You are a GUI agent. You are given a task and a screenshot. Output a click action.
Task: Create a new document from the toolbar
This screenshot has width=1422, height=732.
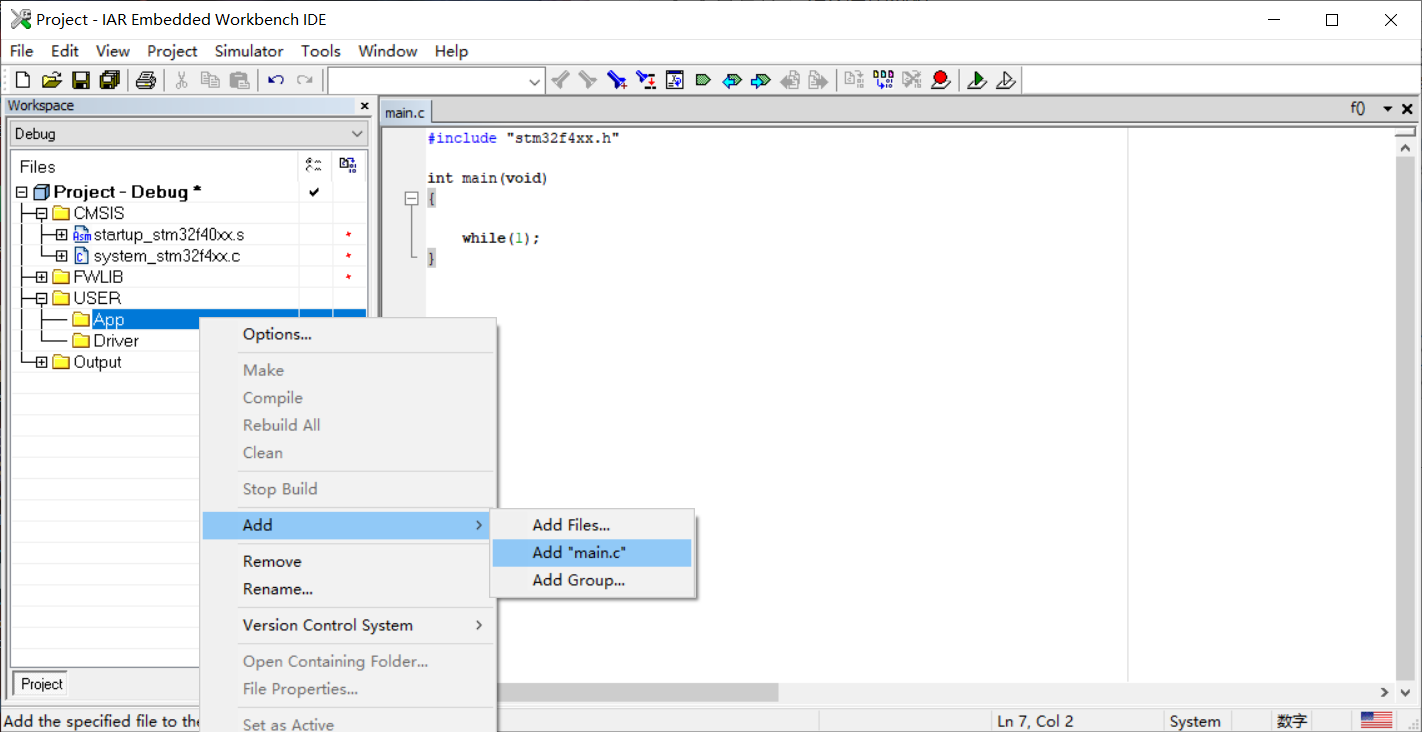[23, 80]
